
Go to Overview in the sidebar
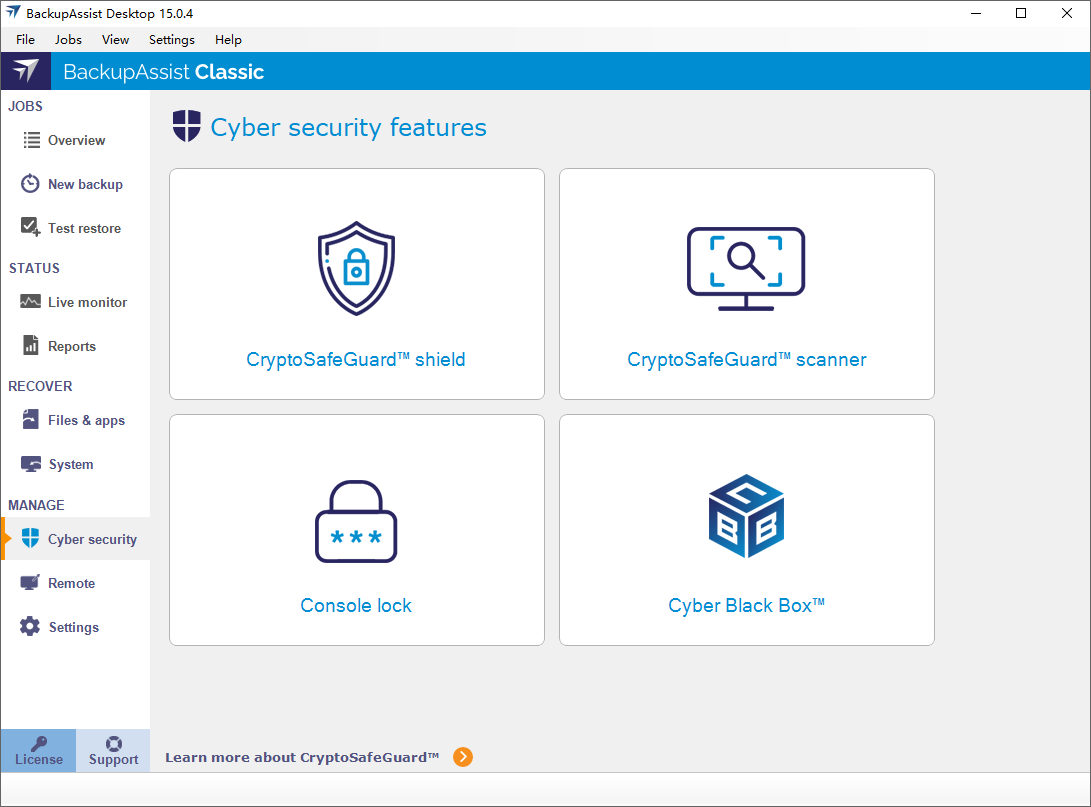(77, 141)
